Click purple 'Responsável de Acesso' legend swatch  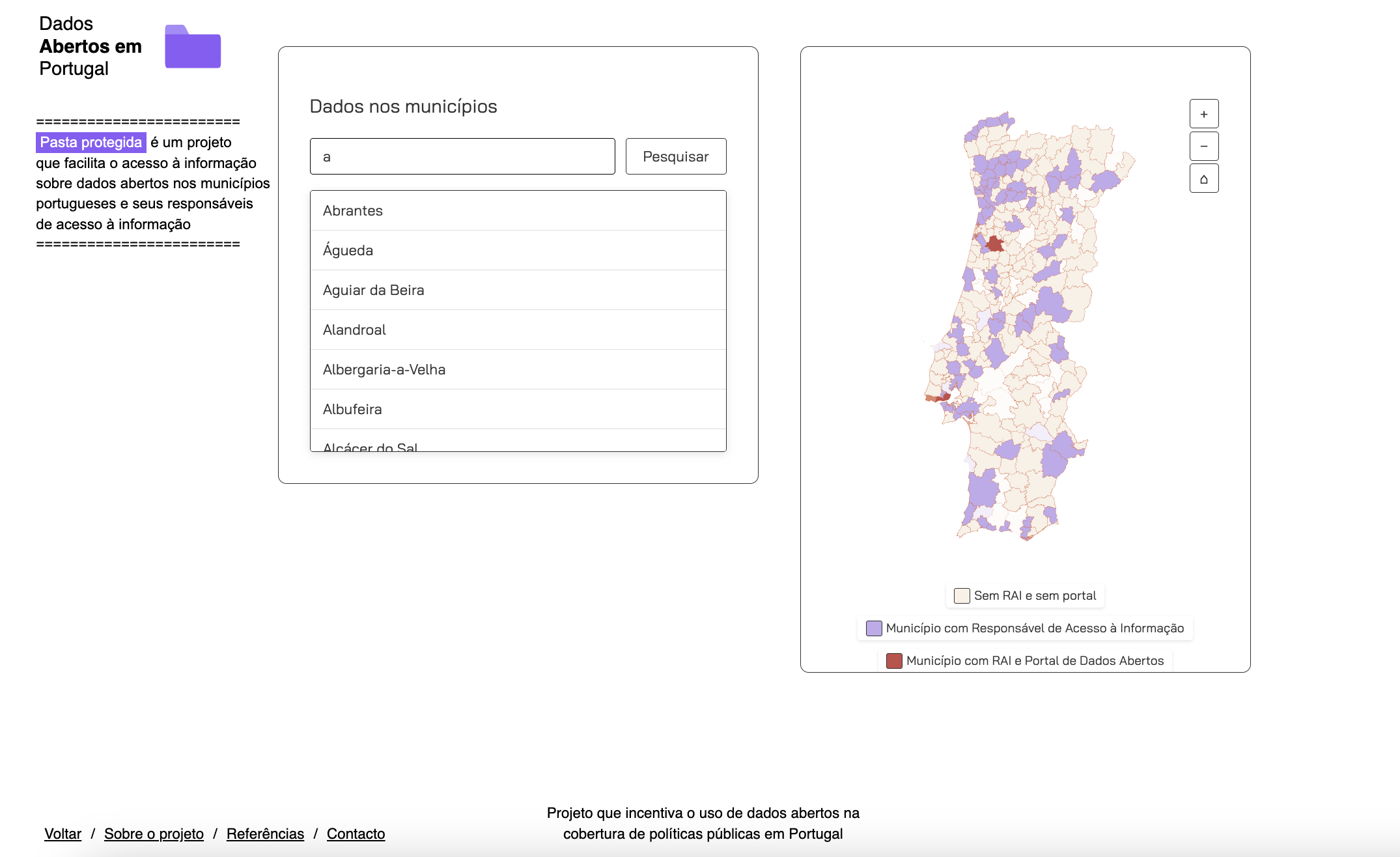point(874,628)
